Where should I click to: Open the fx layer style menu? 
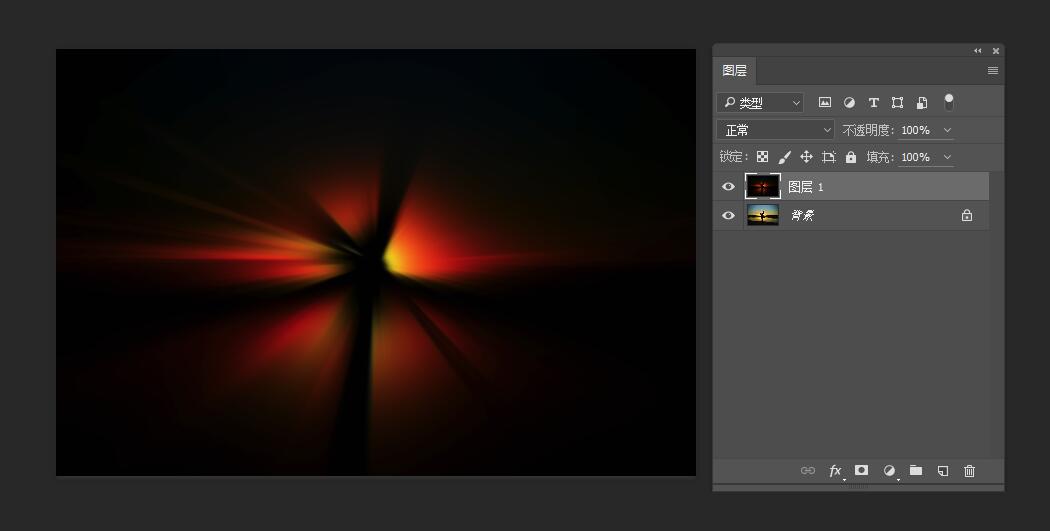[x=835, y=471]
